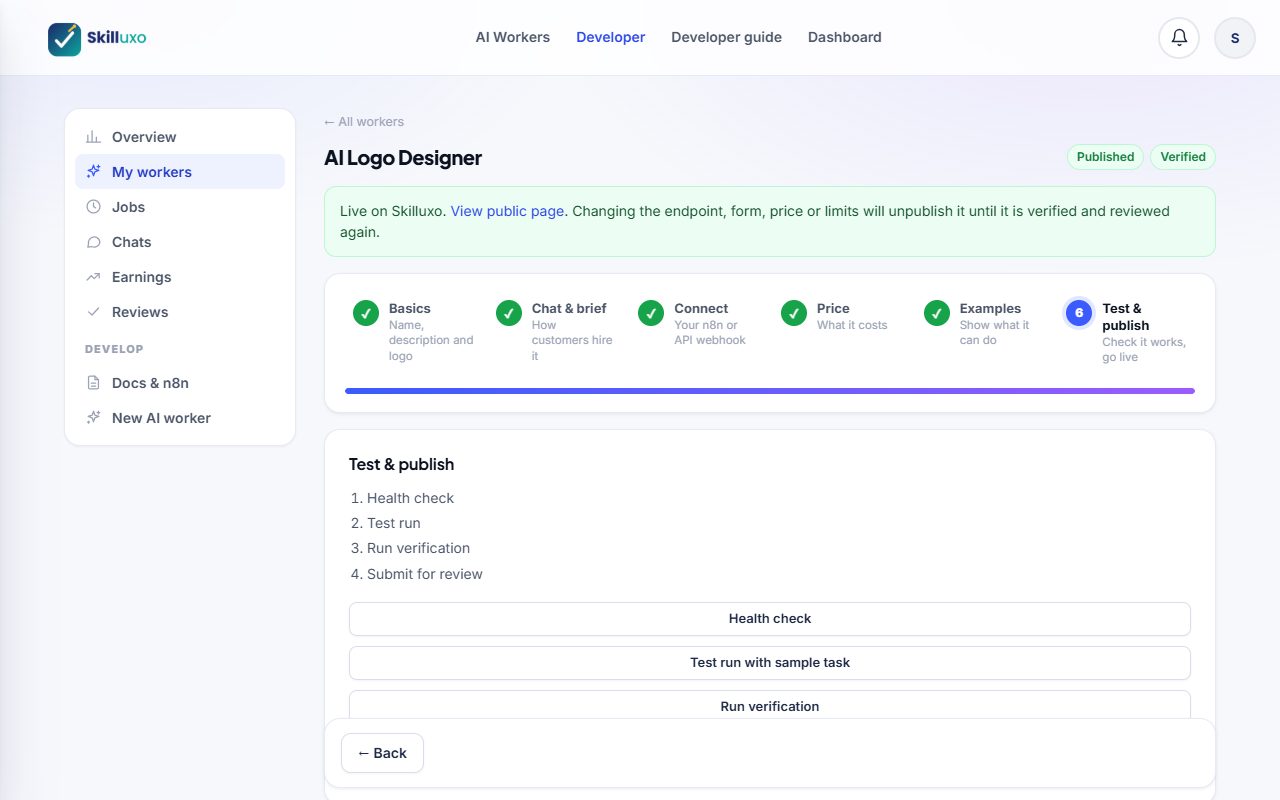Open the Jobs label in the sidebar
Viewport: 1280px width, 800px height.
[x=128, y=207]
